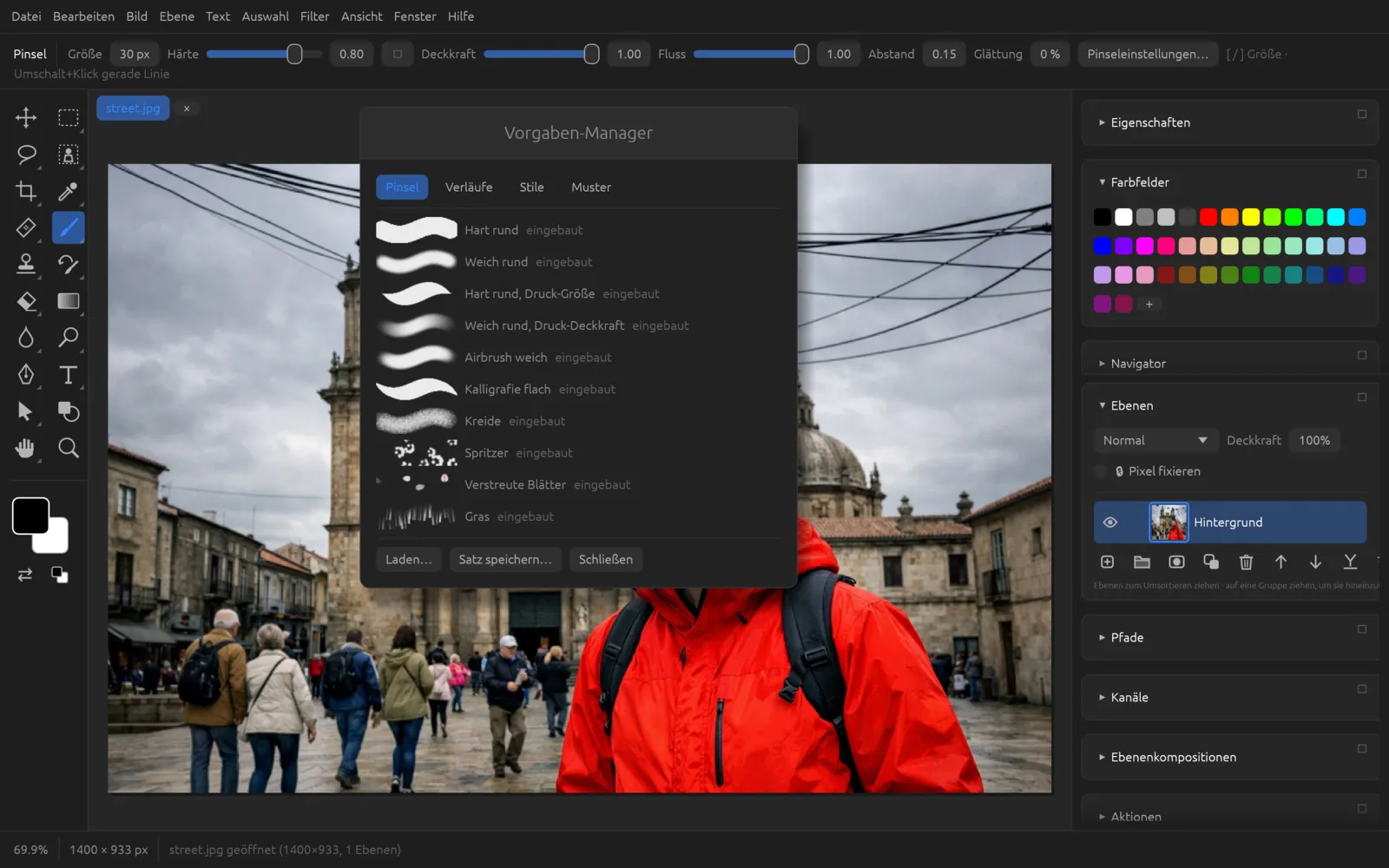This screenshot has height=868, width=1389.
Task: Select the Crop tool
Action: [x=26, y=191]
